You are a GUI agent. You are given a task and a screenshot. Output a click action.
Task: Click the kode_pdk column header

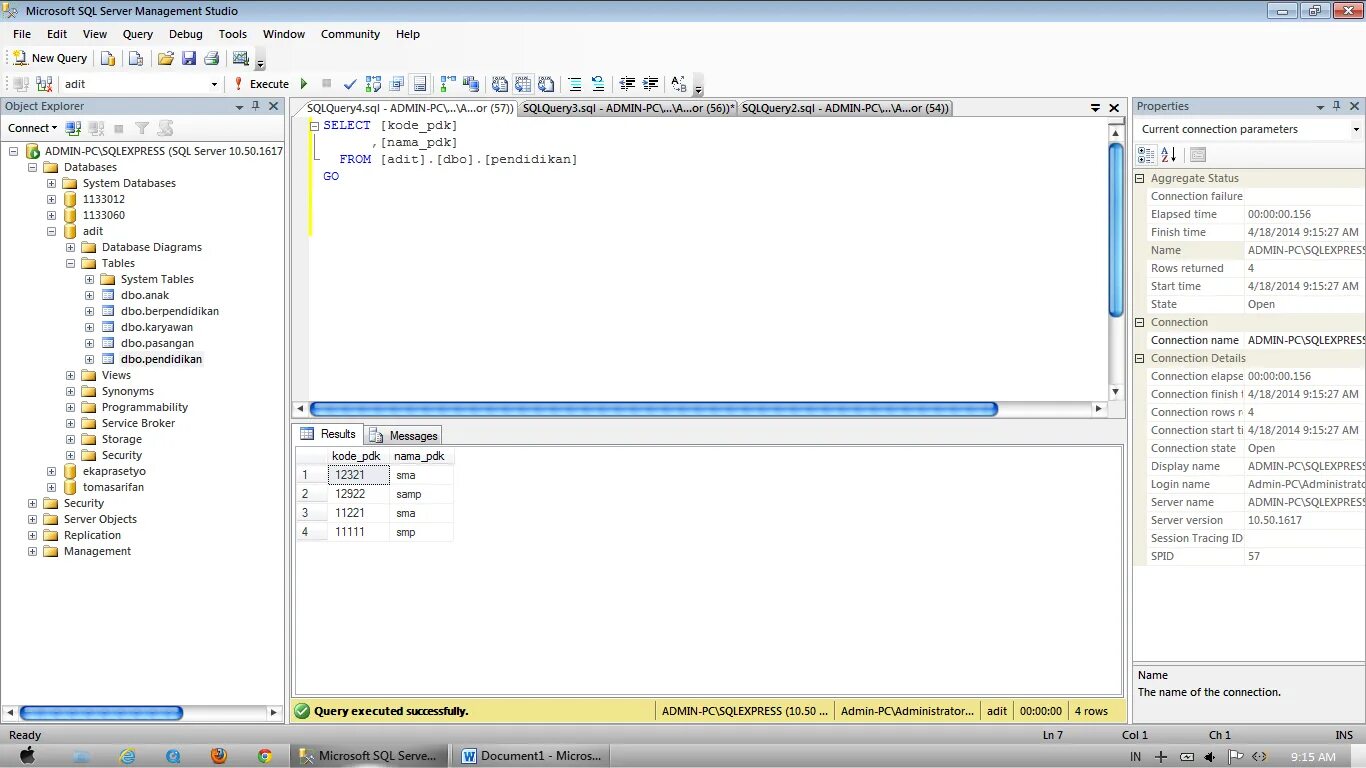[359, 456]
